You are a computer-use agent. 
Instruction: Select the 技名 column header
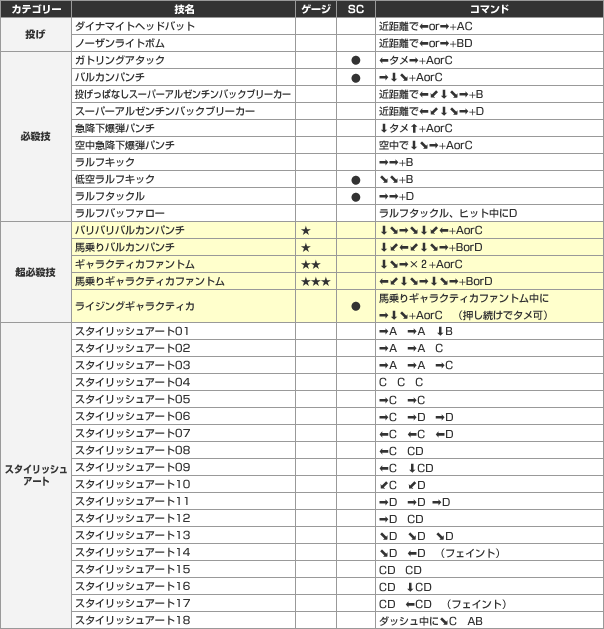[184, 9]
